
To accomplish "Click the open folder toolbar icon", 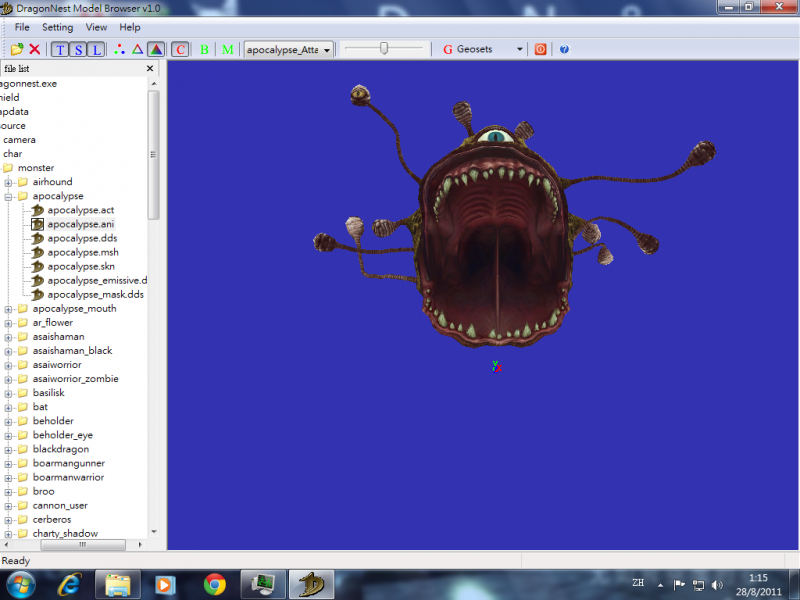I will click(x=17, y=49).
